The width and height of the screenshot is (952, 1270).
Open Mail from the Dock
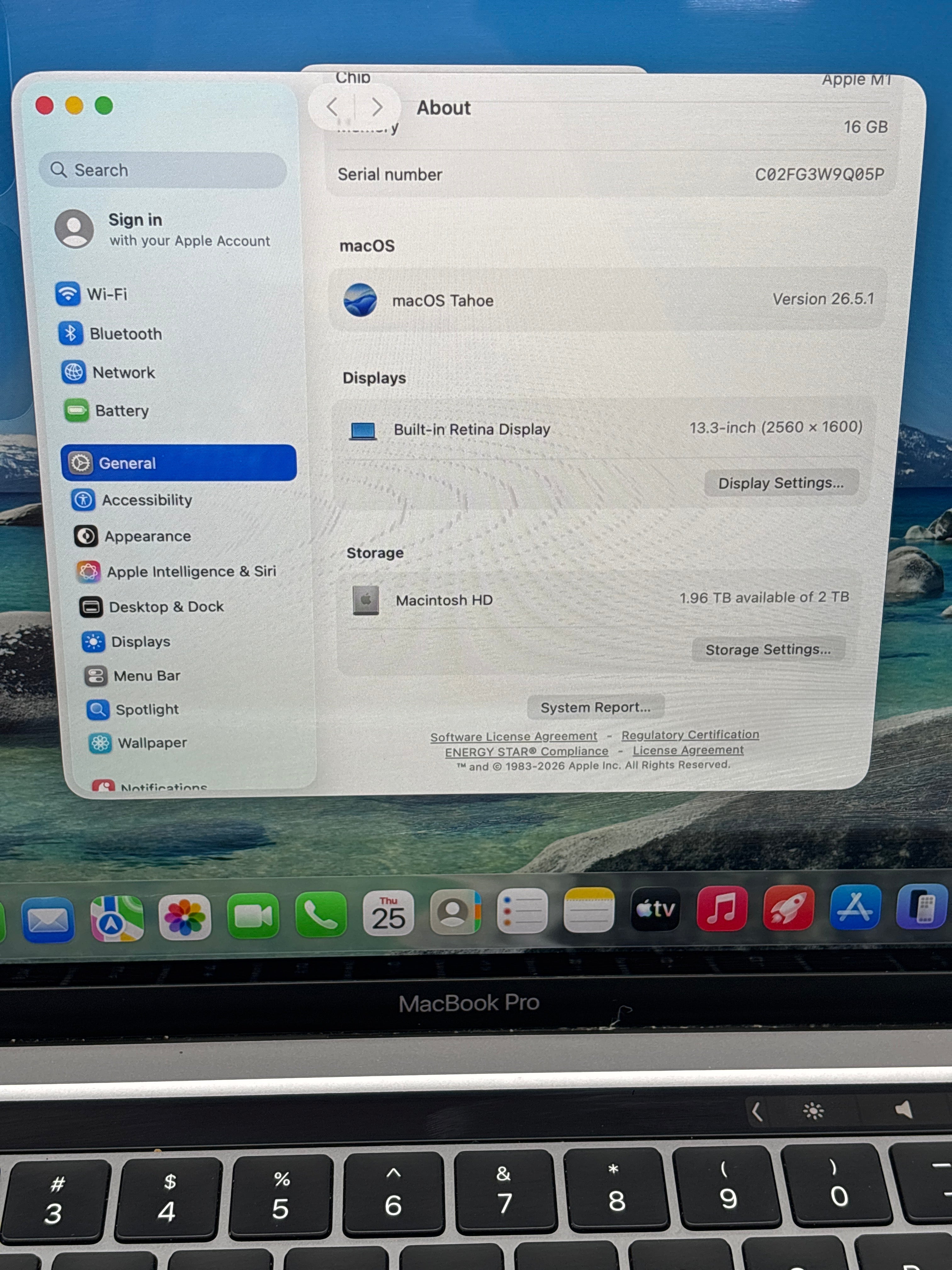tap(48, 920)
